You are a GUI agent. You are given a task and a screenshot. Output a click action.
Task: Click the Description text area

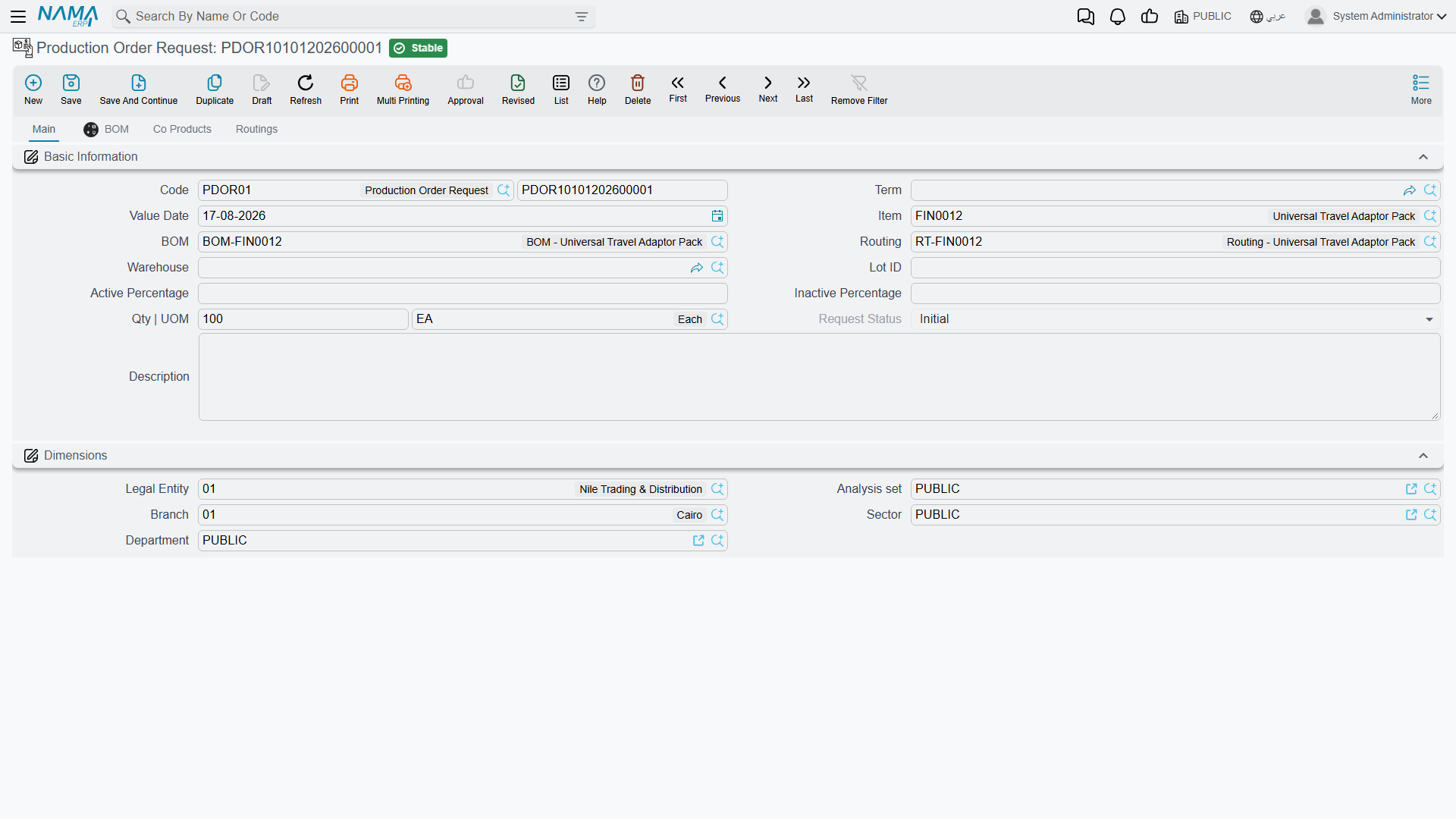click(819, 377)
